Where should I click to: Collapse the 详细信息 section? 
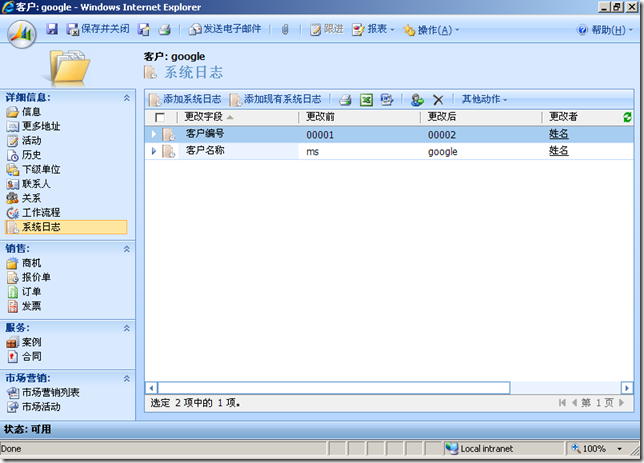tap(126, 98)
